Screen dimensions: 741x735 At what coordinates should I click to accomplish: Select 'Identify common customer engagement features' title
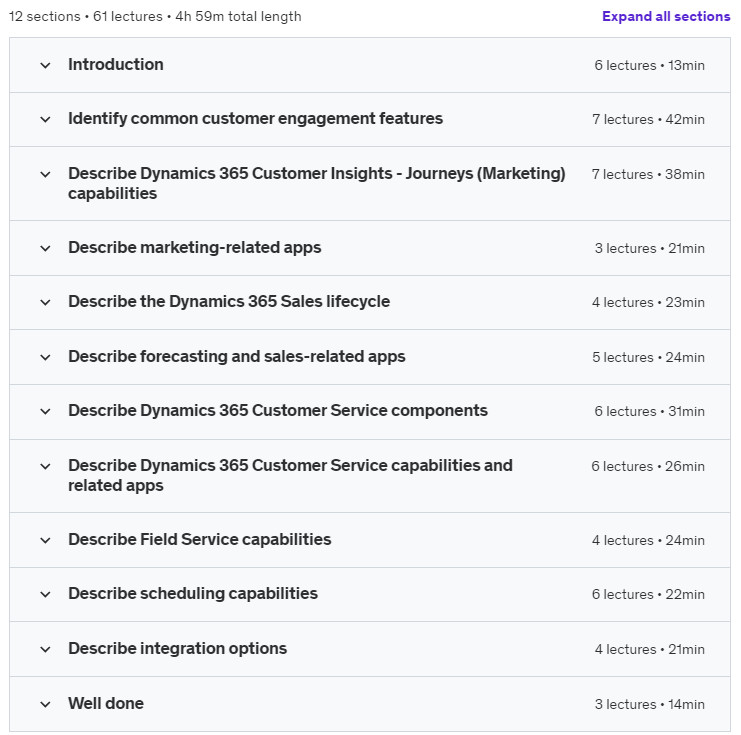pos(255,119)
